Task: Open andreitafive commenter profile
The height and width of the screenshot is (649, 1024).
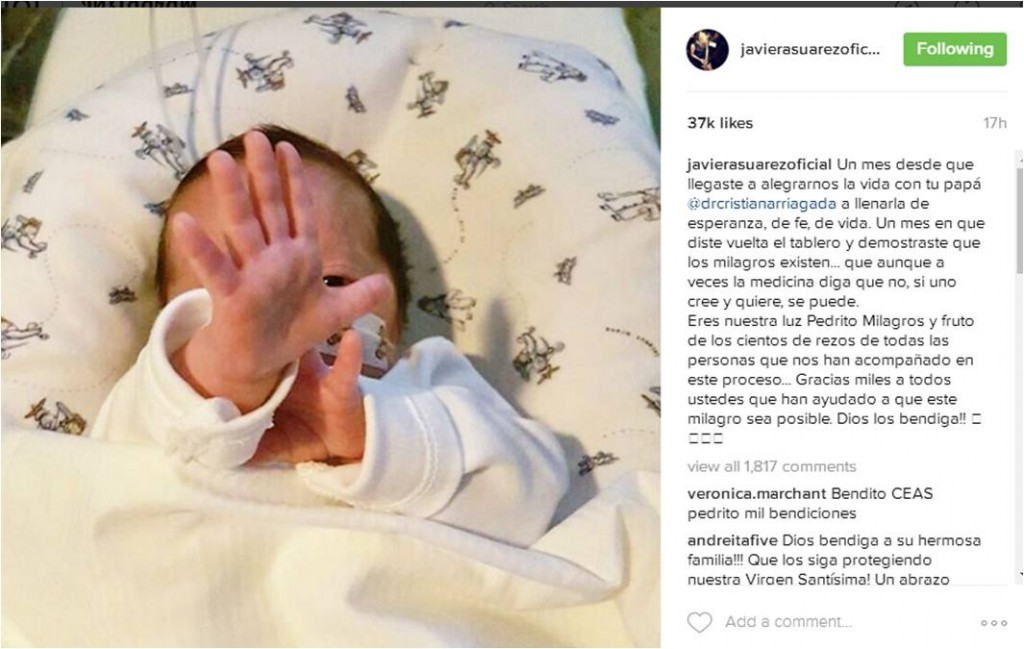Action: click(x=732, y=541)
